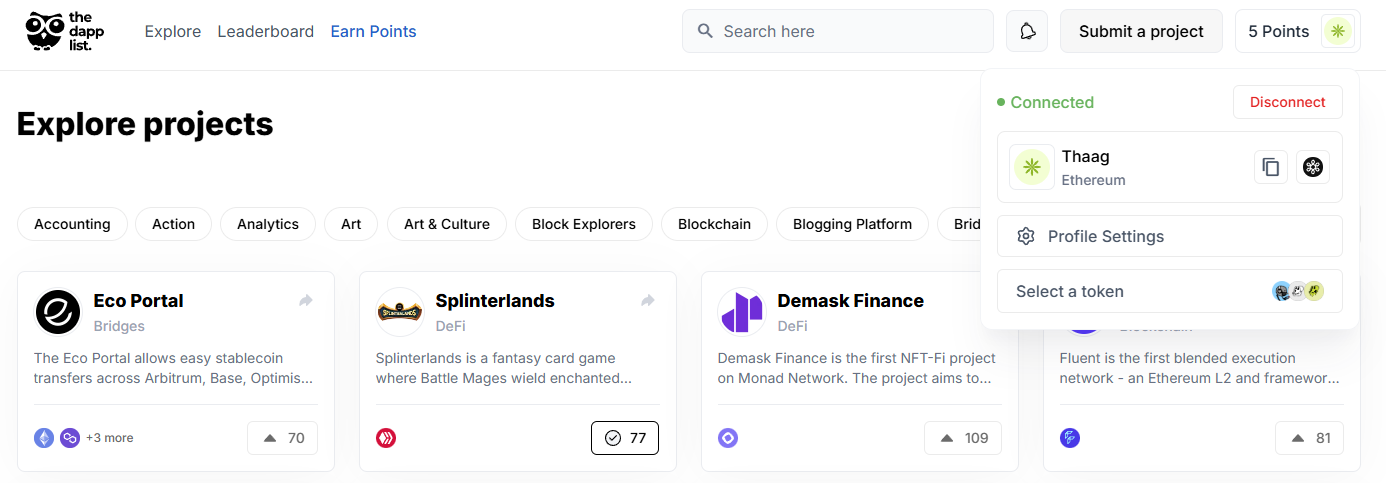The image size is (1386, 483).
Task: Share the Splinterlands project
Action: [648, 300]
